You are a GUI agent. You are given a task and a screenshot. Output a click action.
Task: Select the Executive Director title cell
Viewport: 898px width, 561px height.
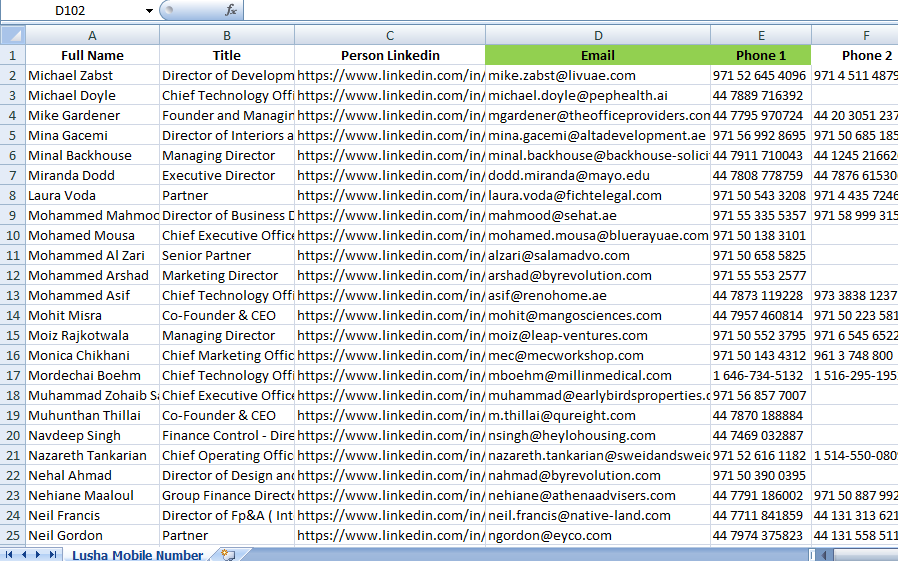pos(227,176)
